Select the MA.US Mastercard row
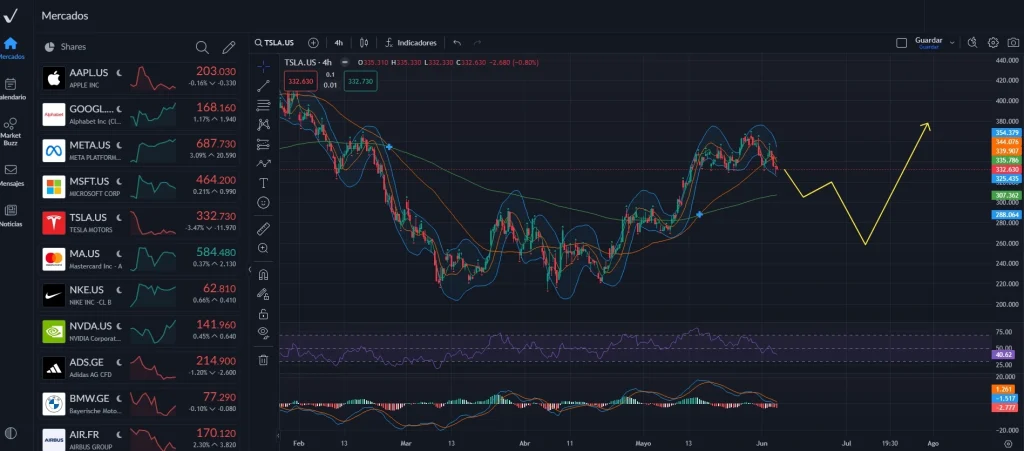The height and width of the screenshot is (451, 1024). (x=140, y=259)
